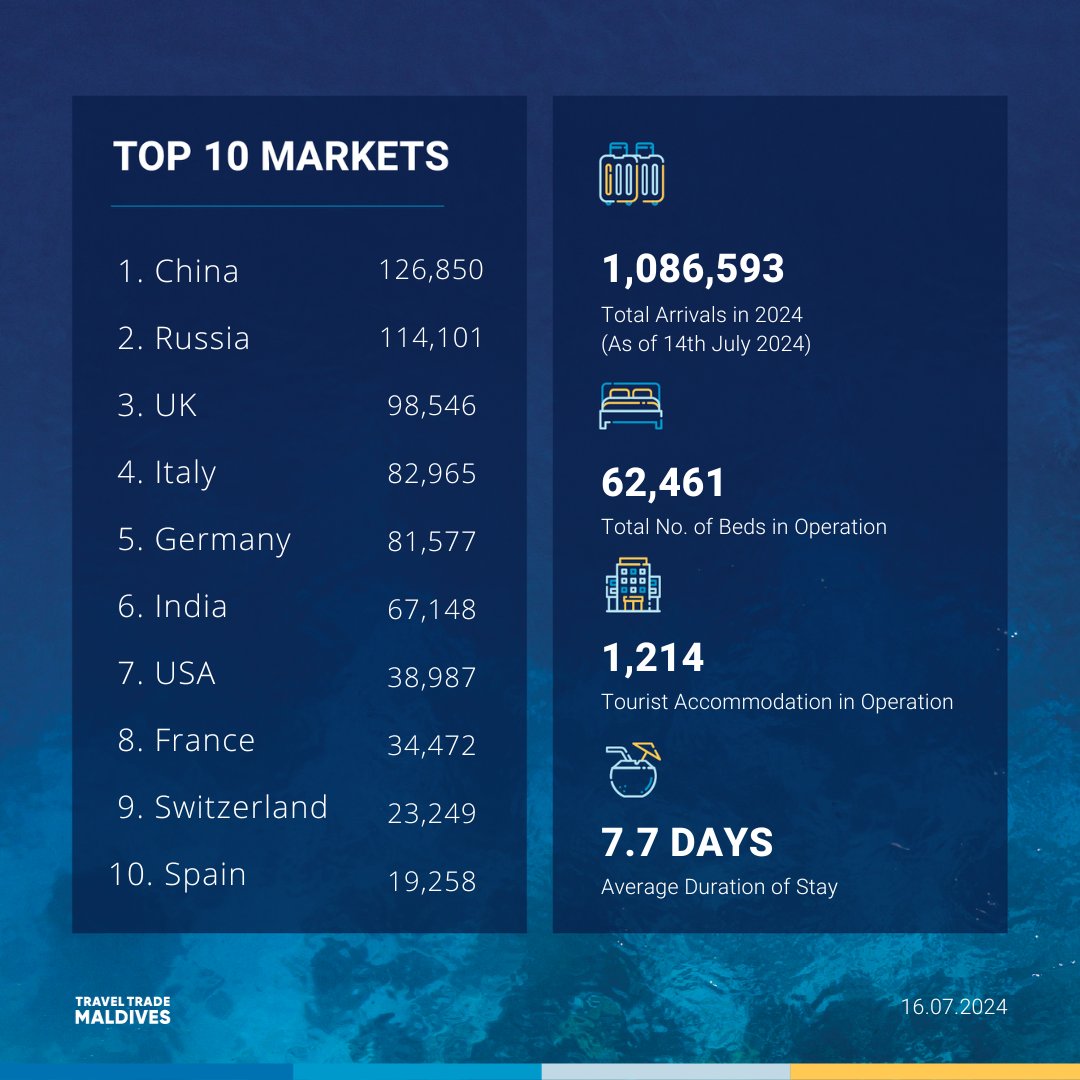This screenshot has height=1080, width=1080.
Task: Select the '1. China' row label
Action: (x=178, y=271)
